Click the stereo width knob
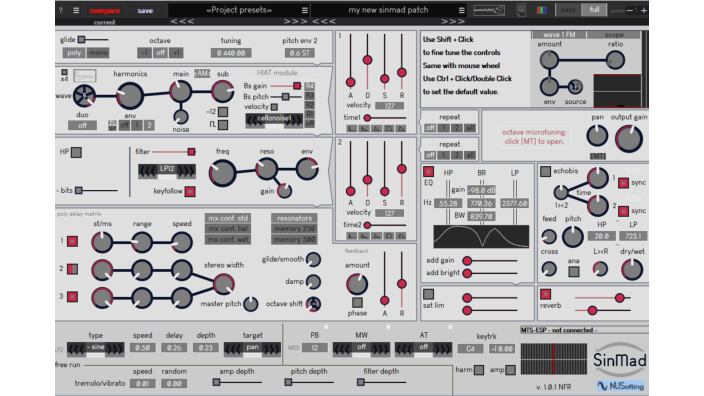The height and width of the screenshot is (396, 704). pyautogui.click(x=224, y=284)
